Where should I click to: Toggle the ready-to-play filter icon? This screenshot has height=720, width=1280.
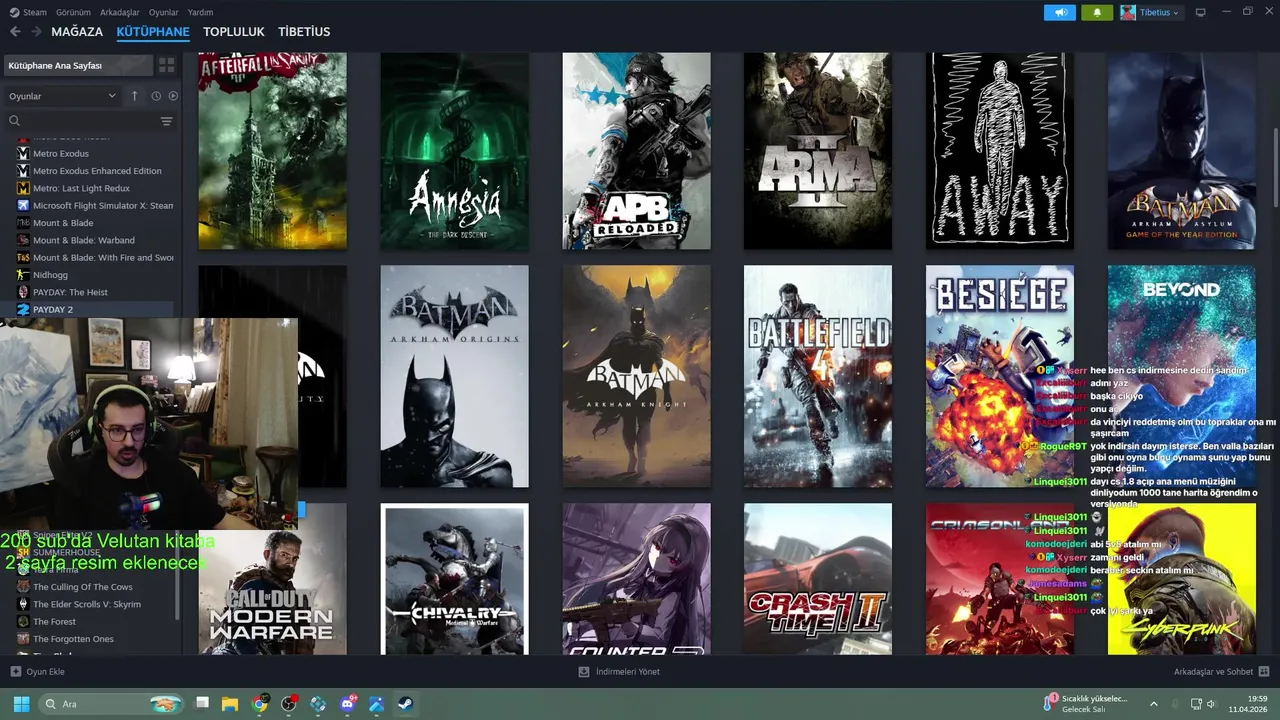point(173,96)
